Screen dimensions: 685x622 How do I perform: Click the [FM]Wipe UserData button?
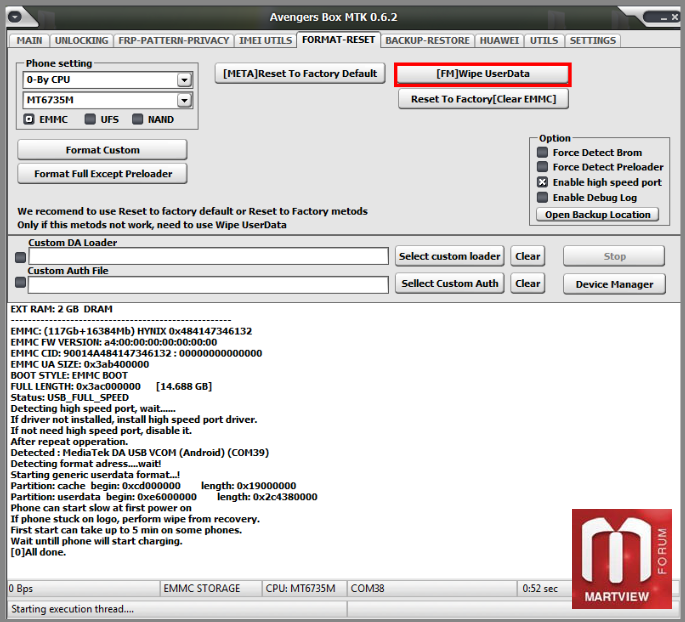[483, 74]
